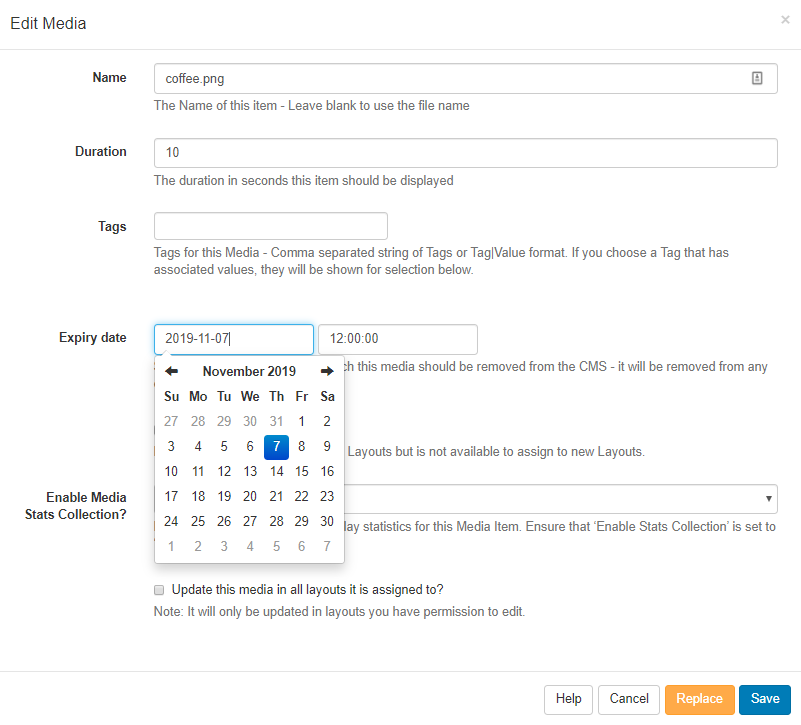Click into the Tags input box

tap(270, 226)
